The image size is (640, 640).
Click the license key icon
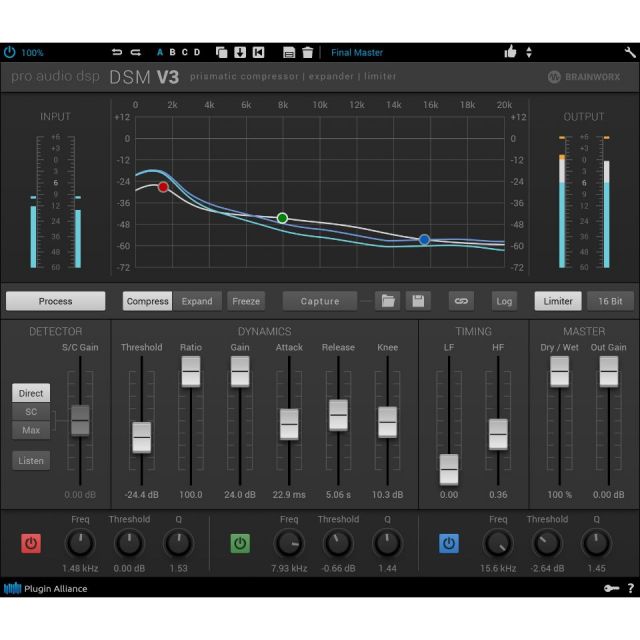pos(611,588)
